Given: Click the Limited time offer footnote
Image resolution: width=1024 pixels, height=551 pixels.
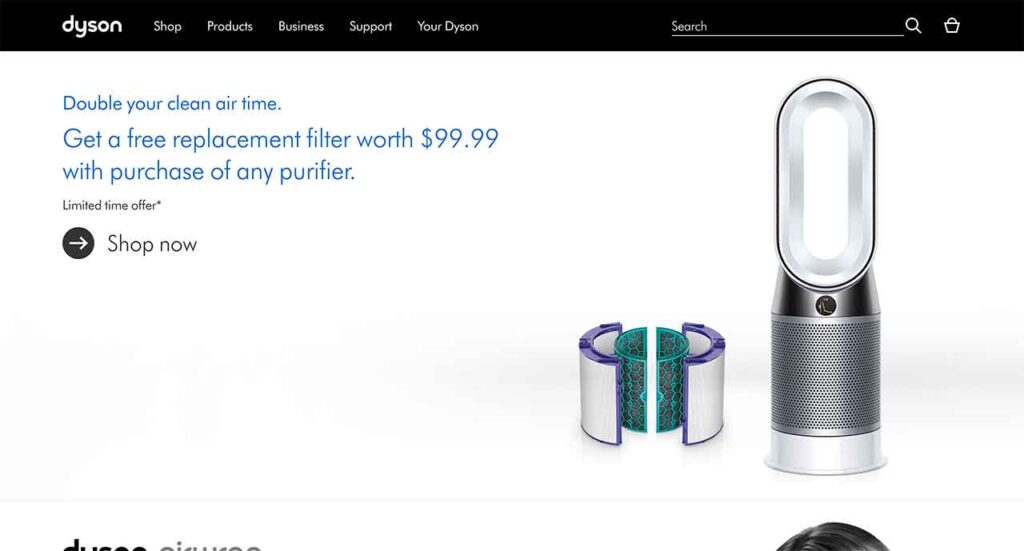Looking at the screenshot, I should point(112,205).
